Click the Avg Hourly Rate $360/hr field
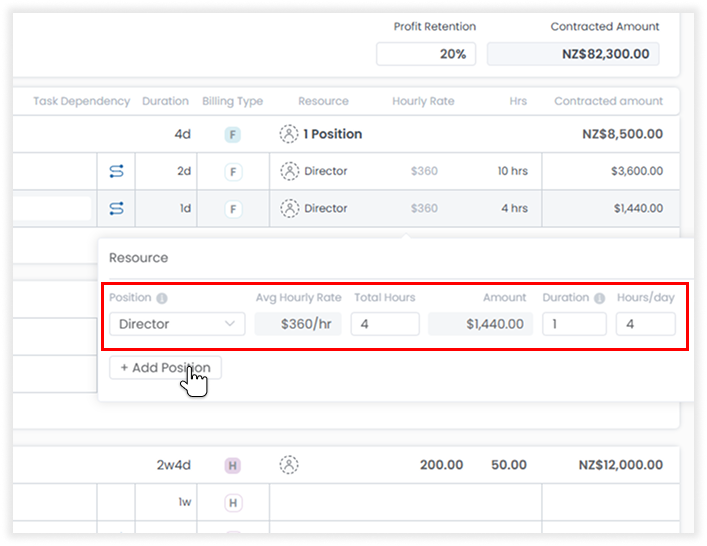707x546 pixels. (298, 324)
